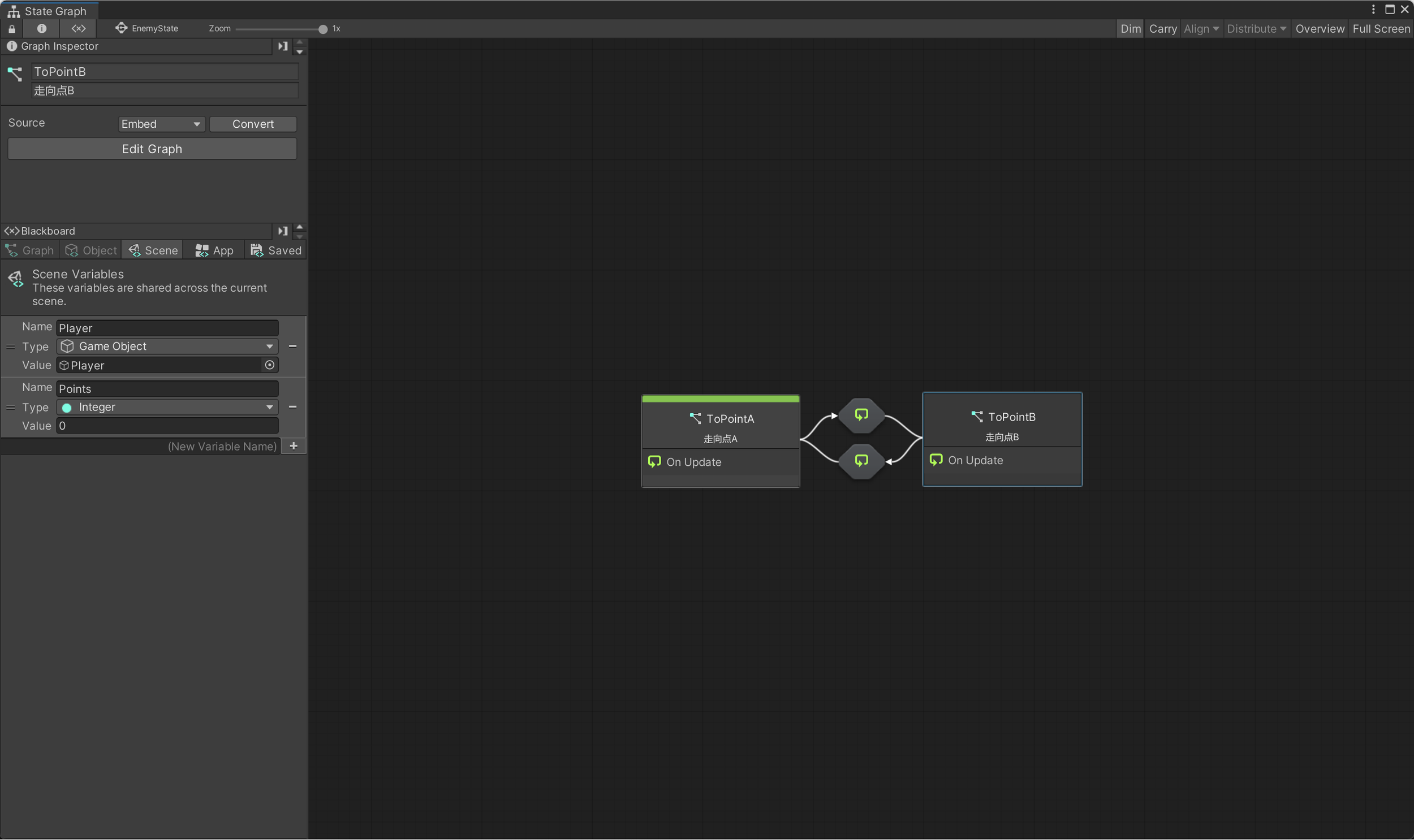Open the Source Embed dropdown
1414x840 pixels.
point(161,124)
